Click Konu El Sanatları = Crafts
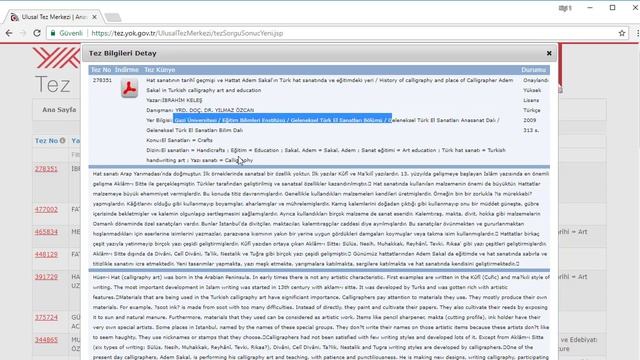640x360 pixels. click(180, 140)
